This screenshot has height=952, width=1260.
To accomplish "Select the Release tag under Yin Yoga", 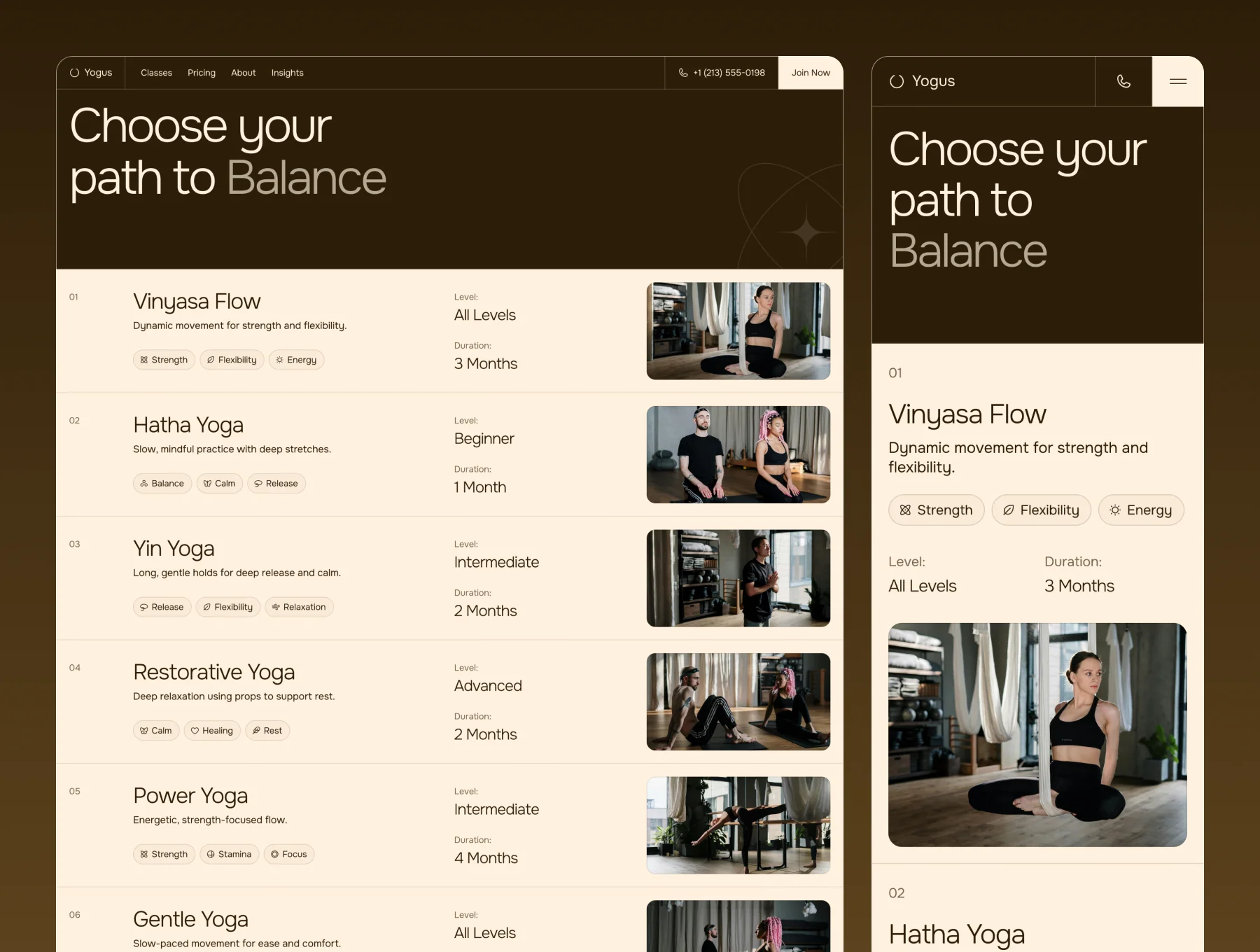I will 162,607.
